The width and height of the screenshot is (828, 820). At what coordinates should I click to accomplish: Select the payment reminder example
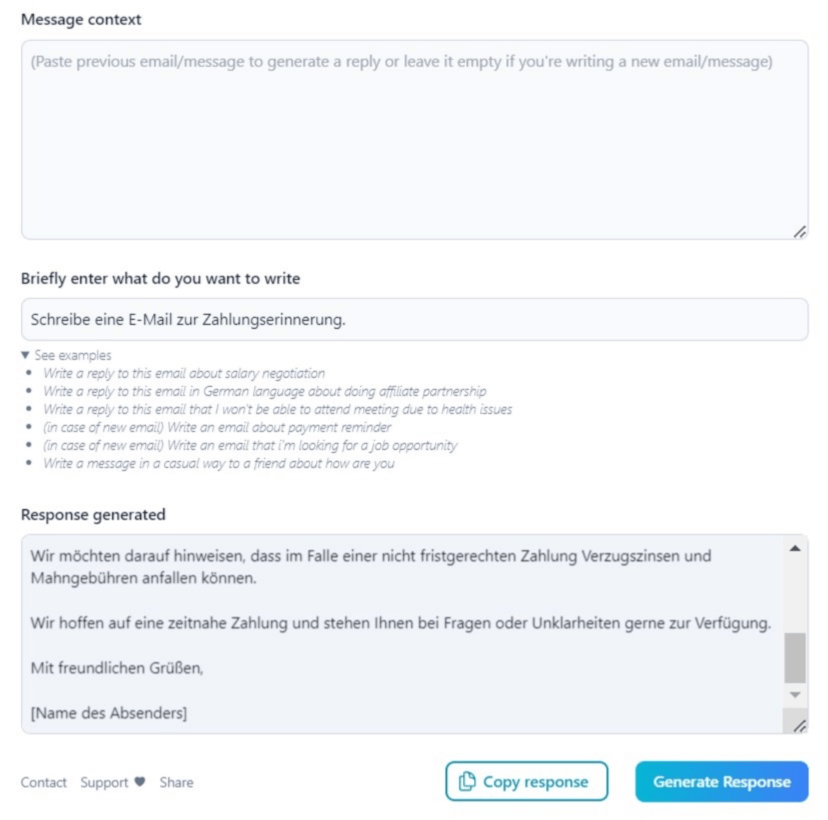click(x=217, y=427)
